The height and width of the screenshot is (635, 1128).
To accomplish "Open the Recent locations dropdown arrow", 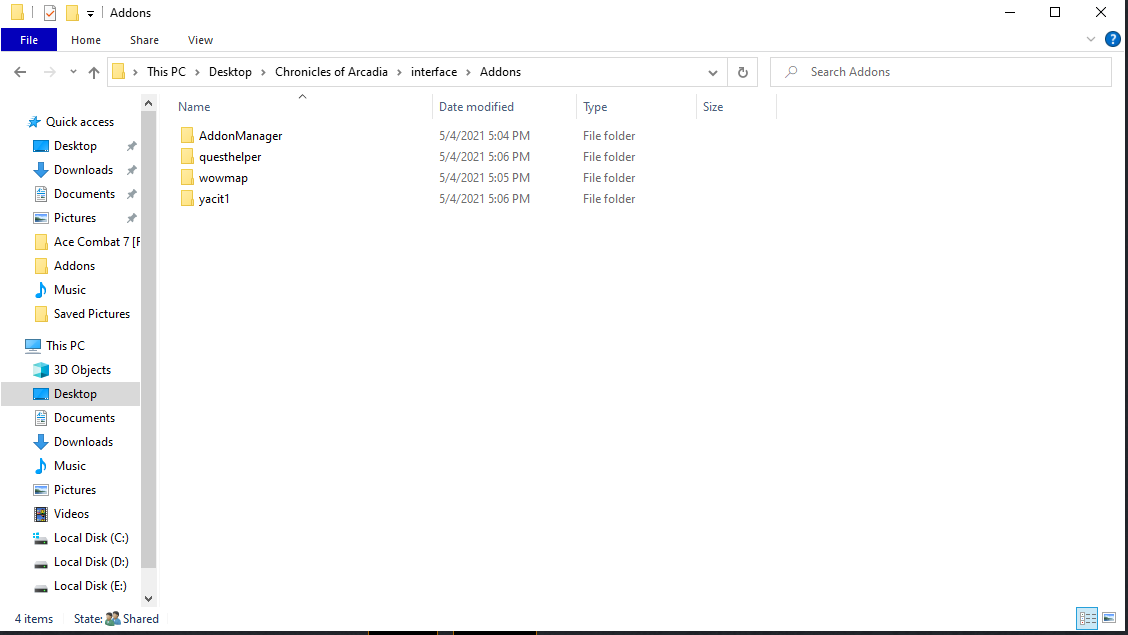I will (x=73, y=72).
